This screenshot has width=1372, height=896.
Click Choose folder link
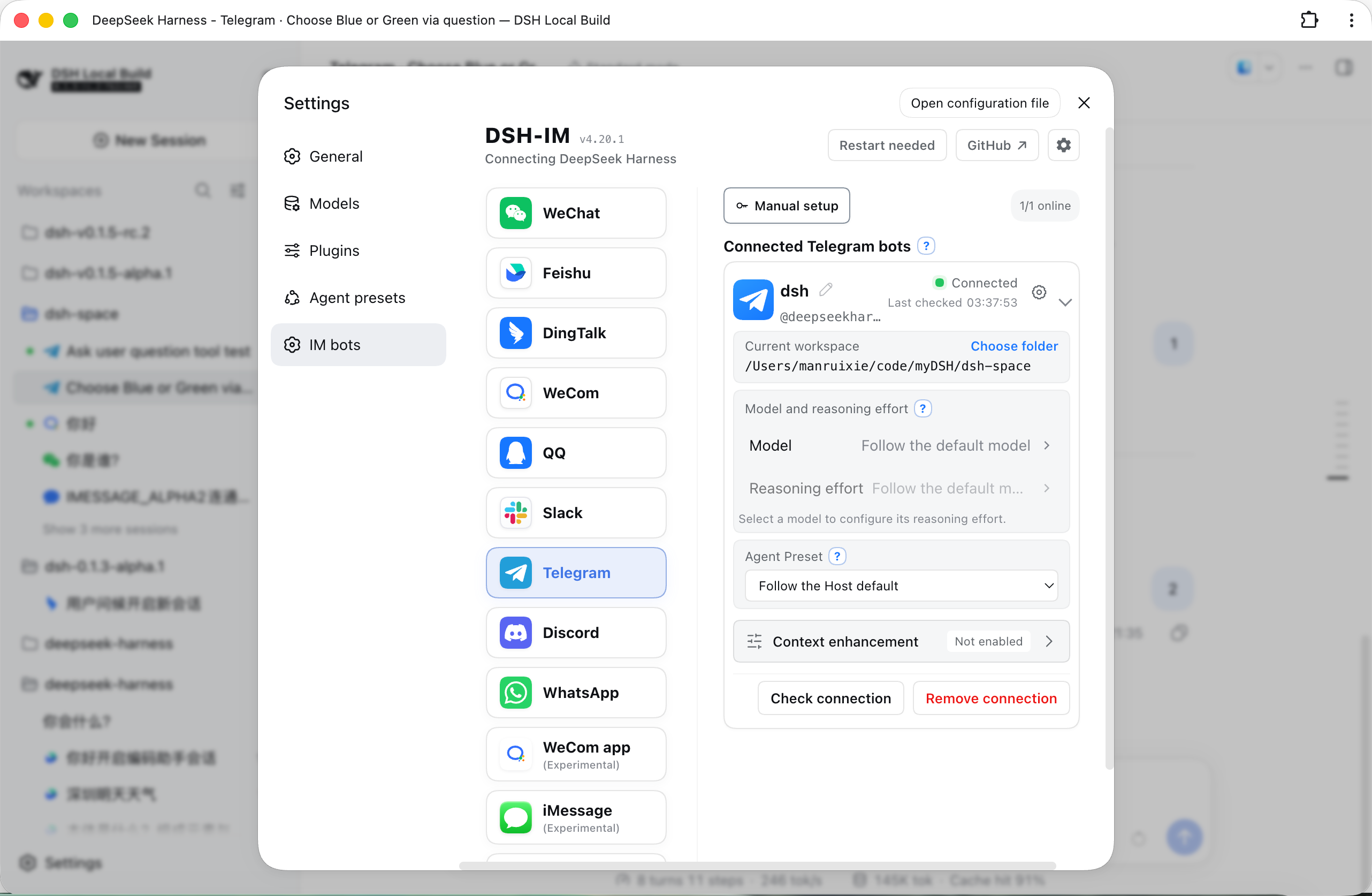[1014, 346]
